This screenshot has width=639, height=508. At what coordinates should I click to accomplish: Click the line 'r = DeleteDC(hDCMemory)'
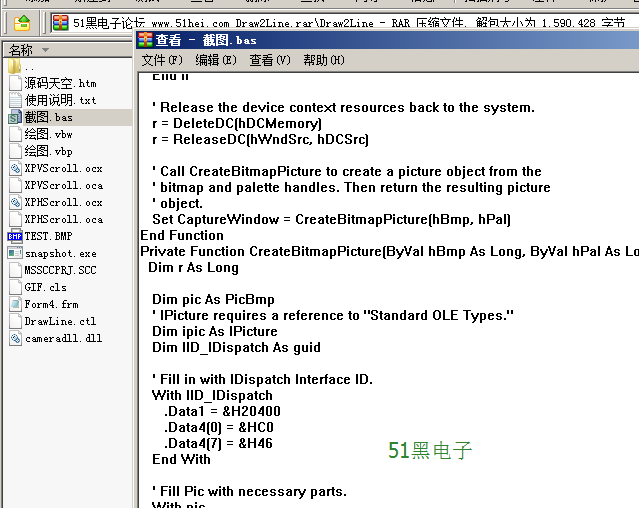coord(237,123)
